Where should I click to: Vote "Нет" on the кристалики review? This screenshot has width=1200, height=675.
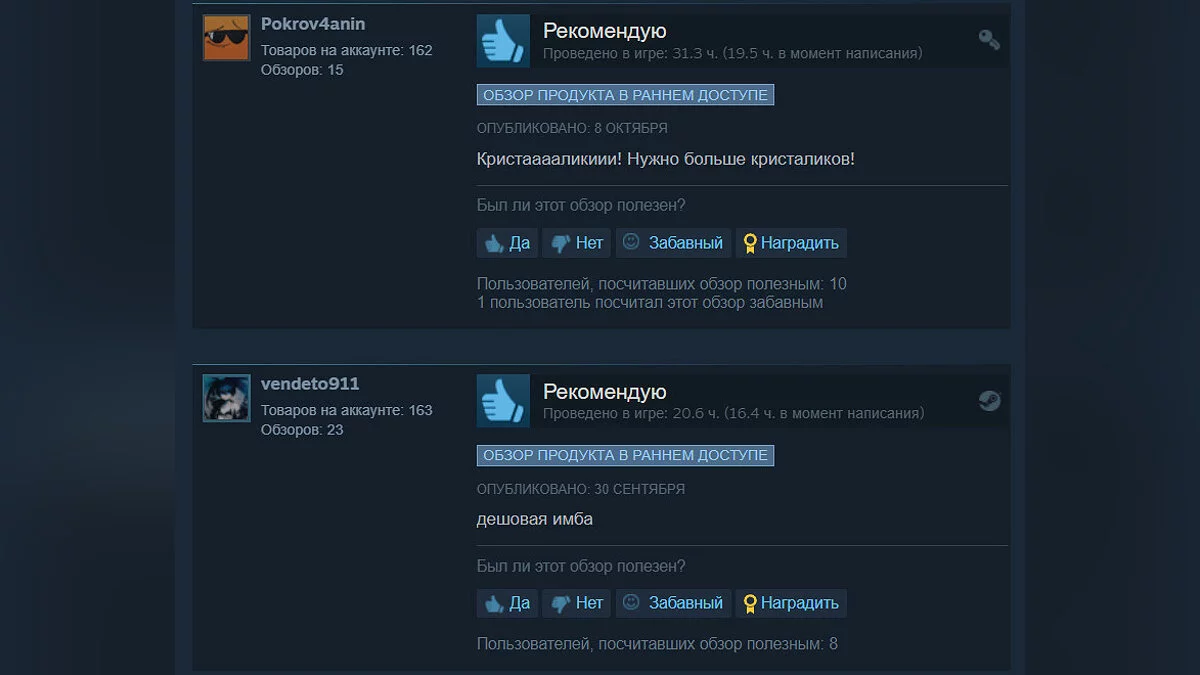click(x=577, y=243)
